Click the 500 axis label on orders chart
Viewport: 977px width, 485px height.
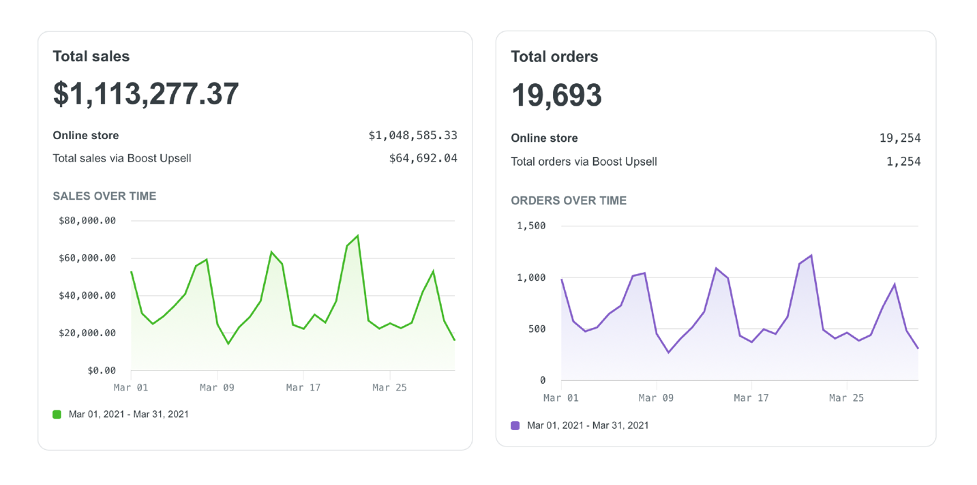(x=536, y=329)
